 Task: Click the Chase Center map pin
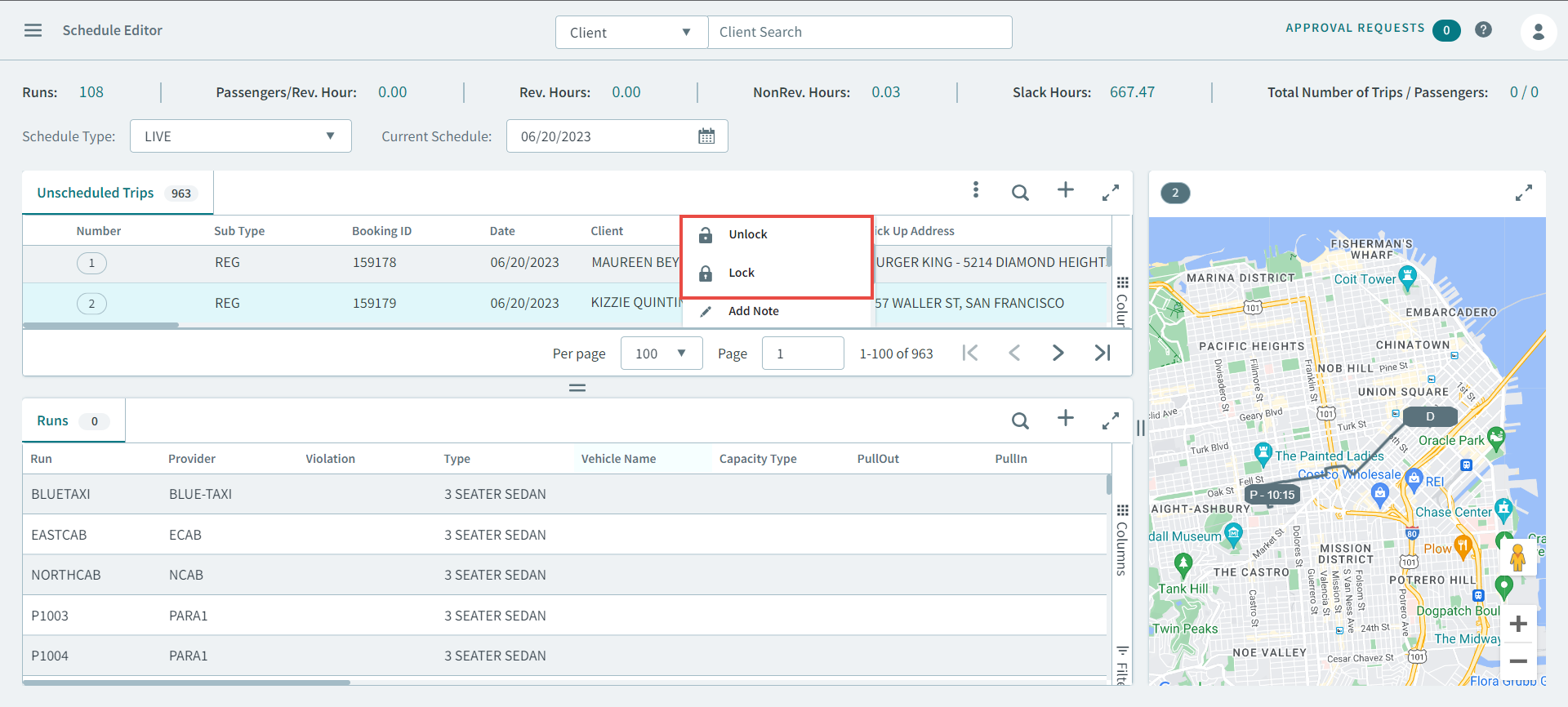(x=1503, y=510)
